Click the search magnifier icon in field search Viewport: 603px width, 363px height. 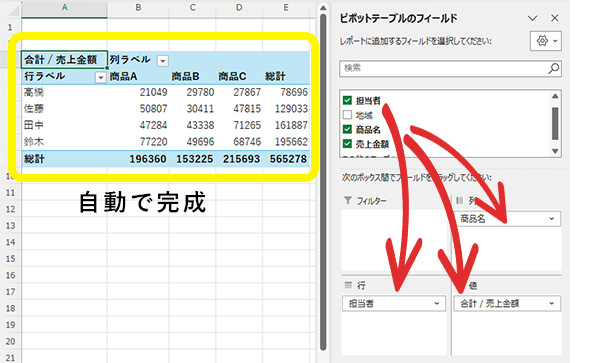click(x=553, y=69)
